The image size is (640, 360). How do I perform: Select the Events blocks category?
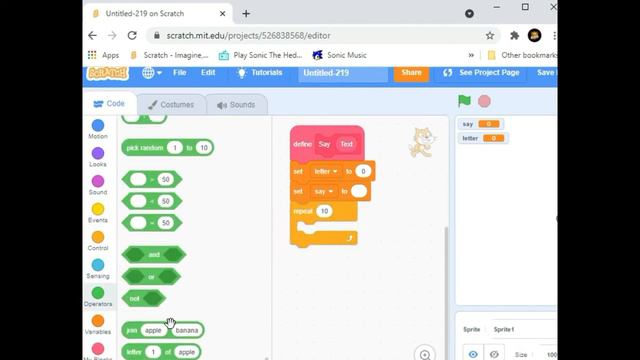tap(98, 213)
